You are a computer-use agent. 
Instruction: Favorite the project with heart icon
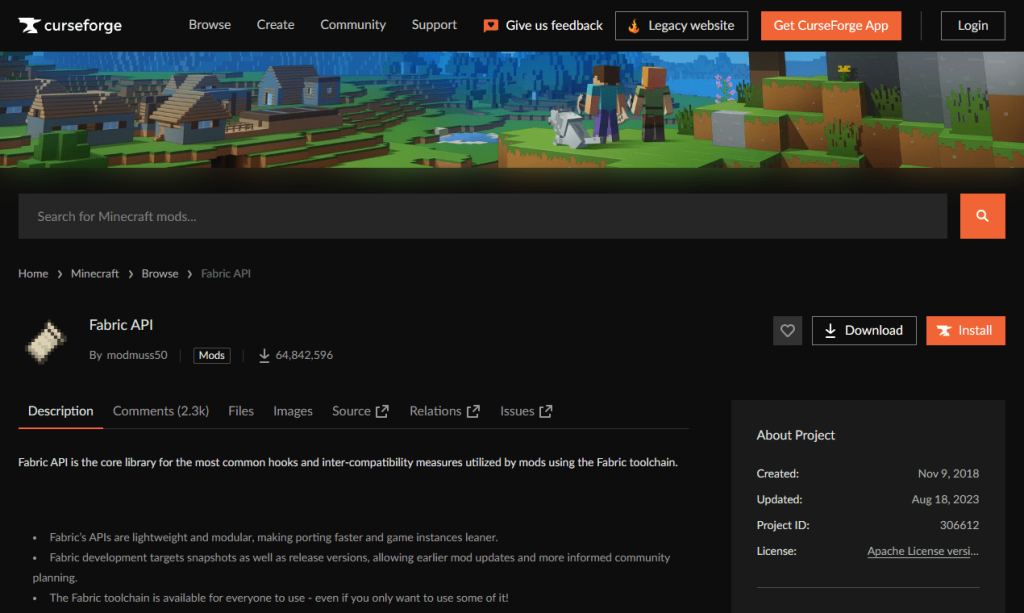(787, 331)
